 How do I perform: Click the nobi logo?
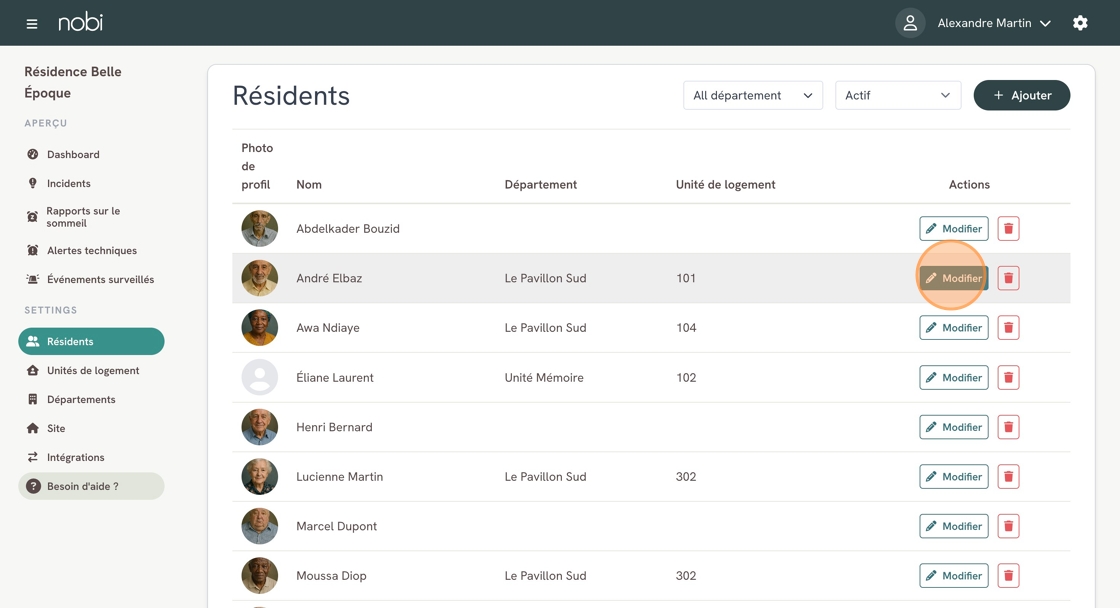pos(80,22)
